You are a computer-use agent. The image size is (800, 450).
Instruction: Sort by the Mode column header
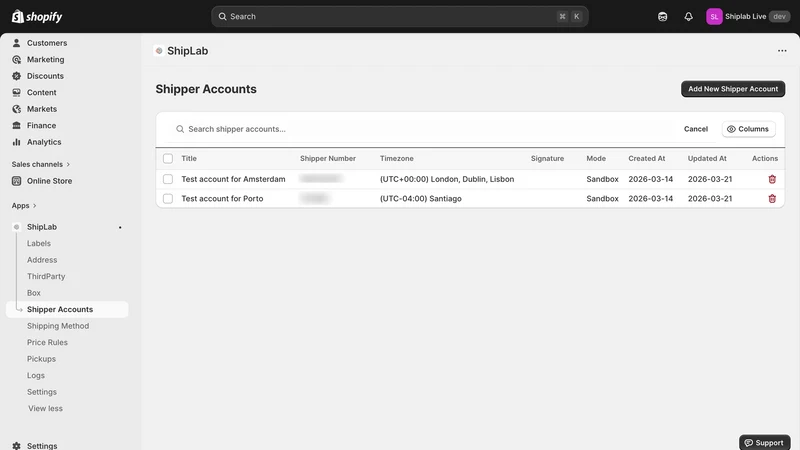click(596, 159)
